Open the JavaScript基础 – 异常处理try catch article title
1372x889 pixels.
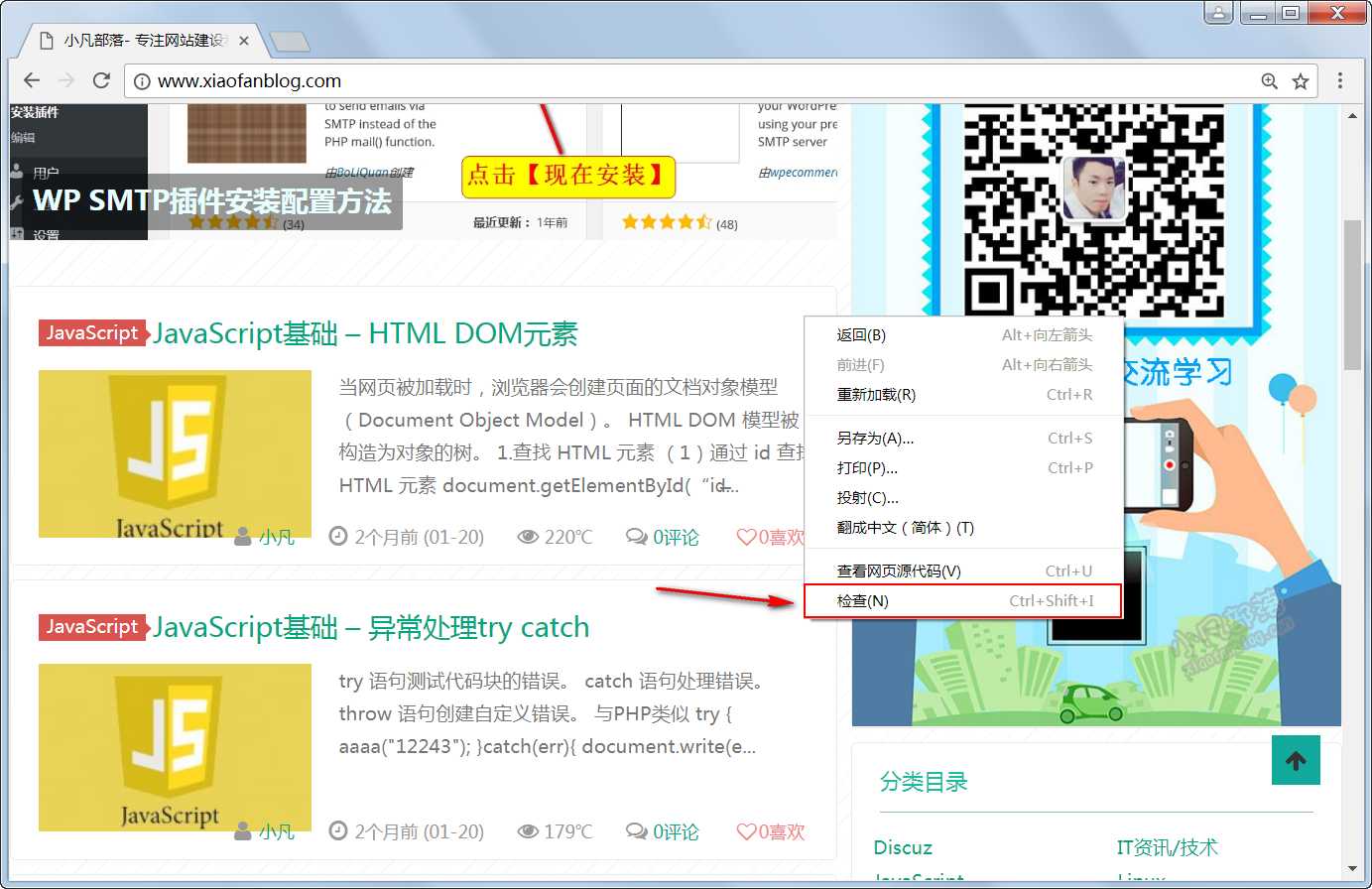tap(371, 627)
